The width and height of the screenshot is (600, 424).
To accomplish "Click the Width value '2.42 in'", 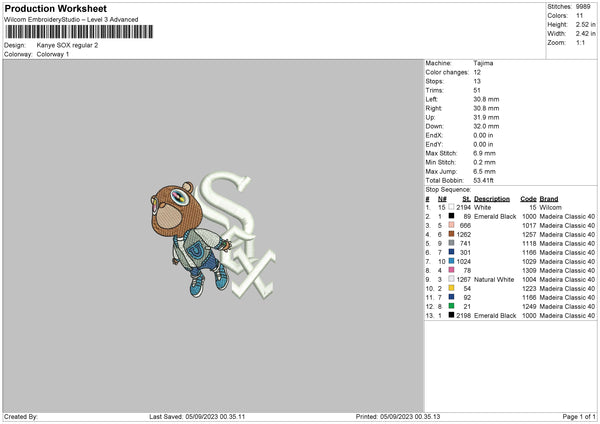I will pyautogui.click(x=585, y=34).
